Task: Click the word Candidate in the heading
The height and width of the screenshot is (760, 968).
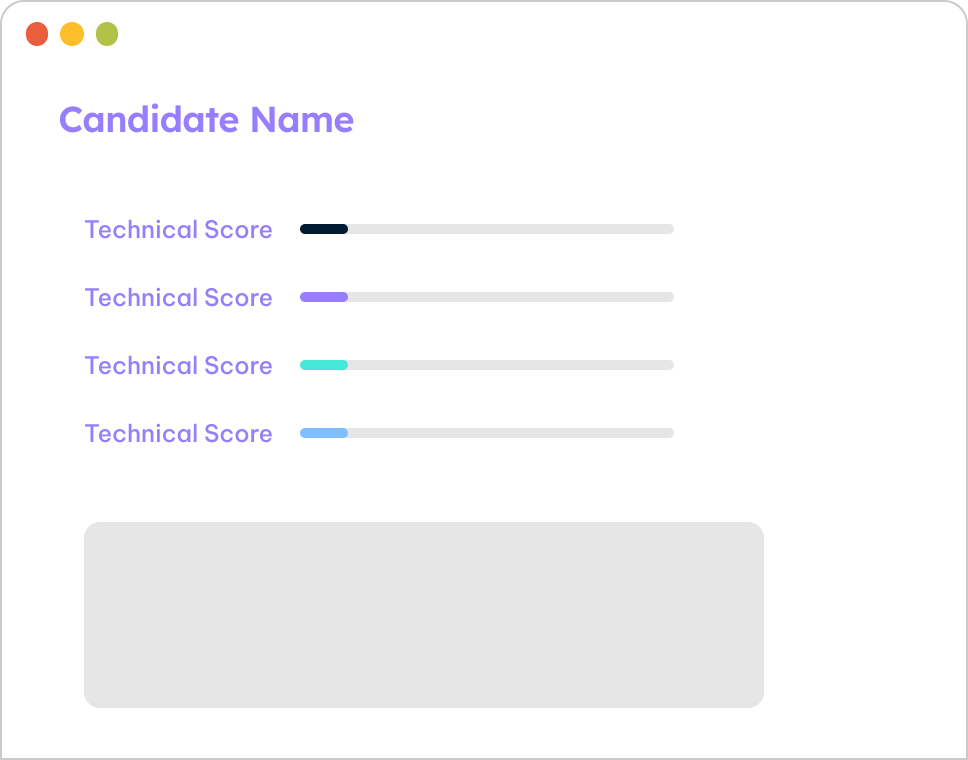Action: tap(149, 119)
